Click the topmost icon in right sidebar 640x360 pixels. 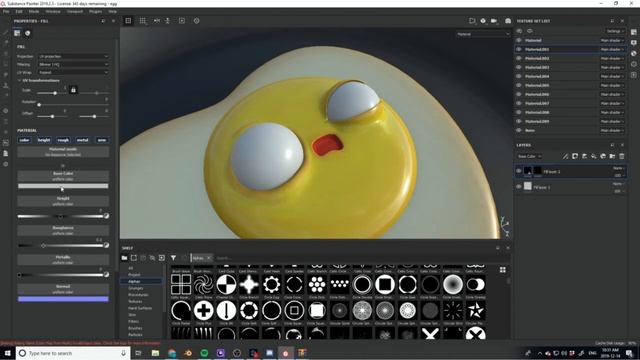click(x=633, y=32)
